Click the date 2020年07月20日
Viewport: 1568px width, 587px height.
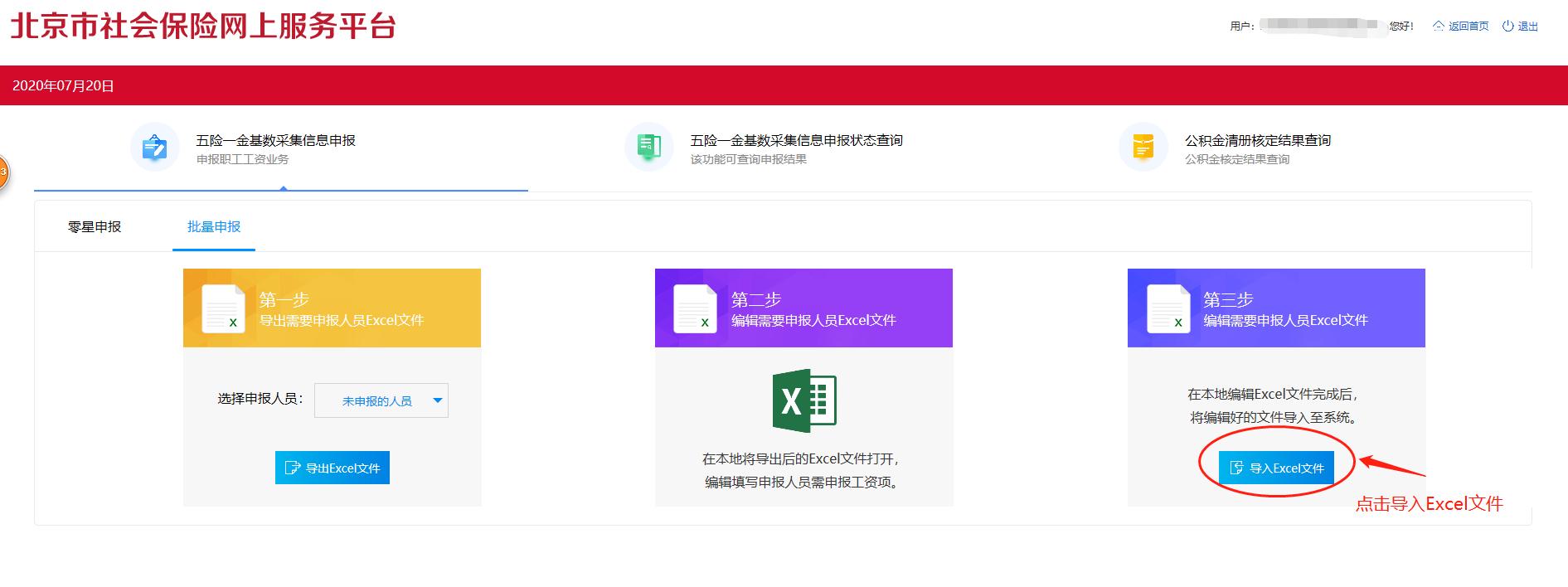coord(63,85)
